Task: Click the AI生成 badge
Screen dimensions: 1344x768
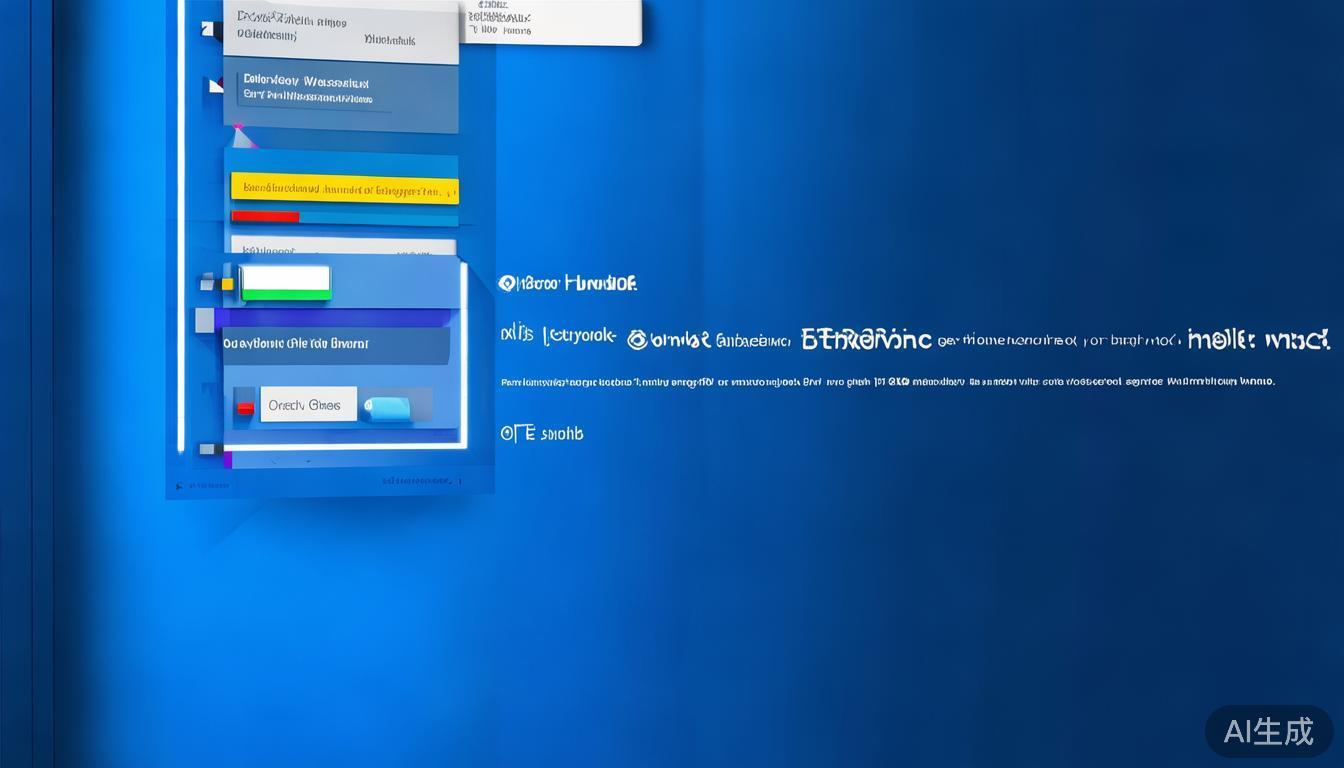Action: coord(1268,731)
